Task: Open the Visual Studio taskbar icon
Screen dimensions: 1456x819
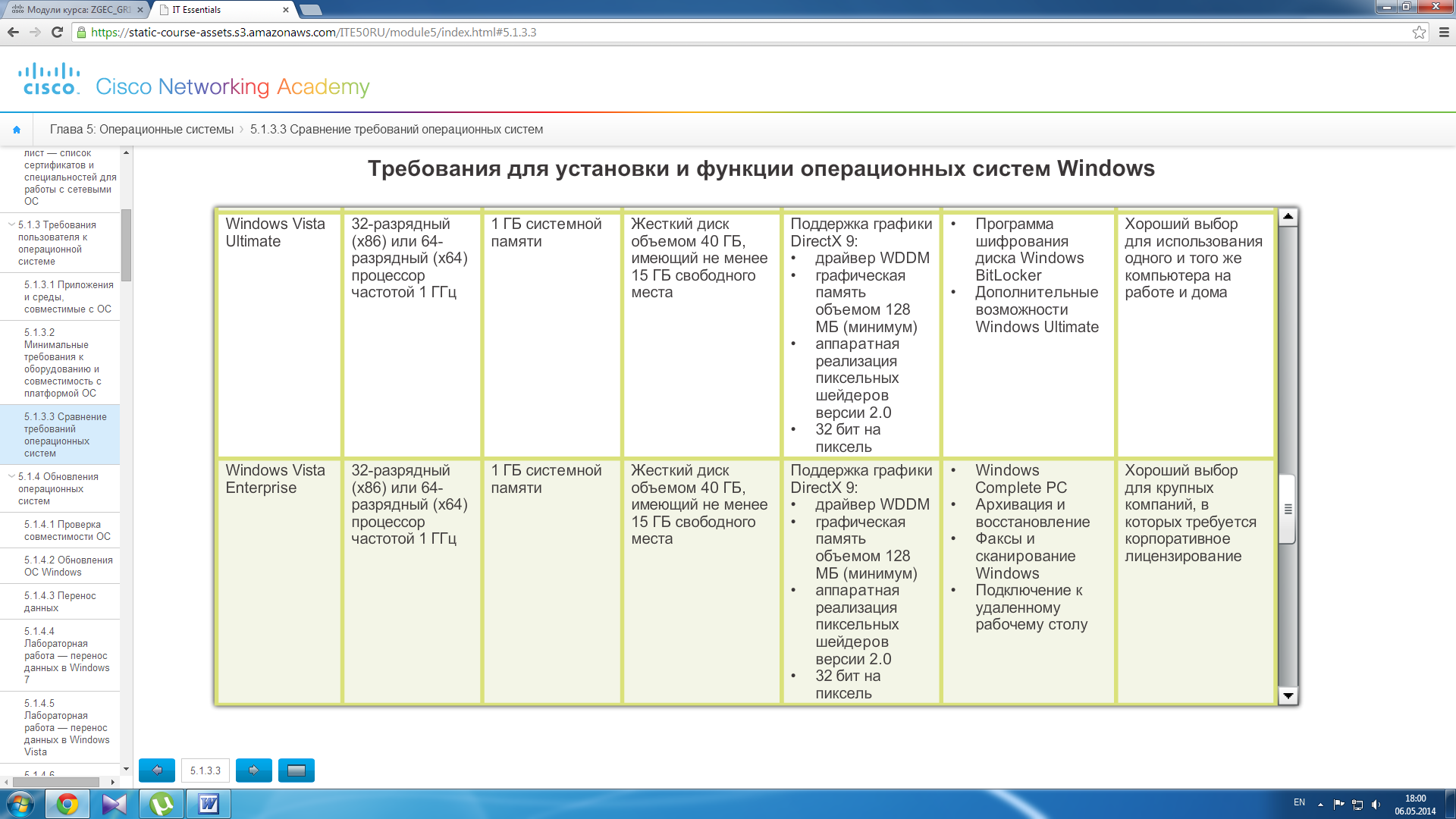Action: click(x=115, y=804)
